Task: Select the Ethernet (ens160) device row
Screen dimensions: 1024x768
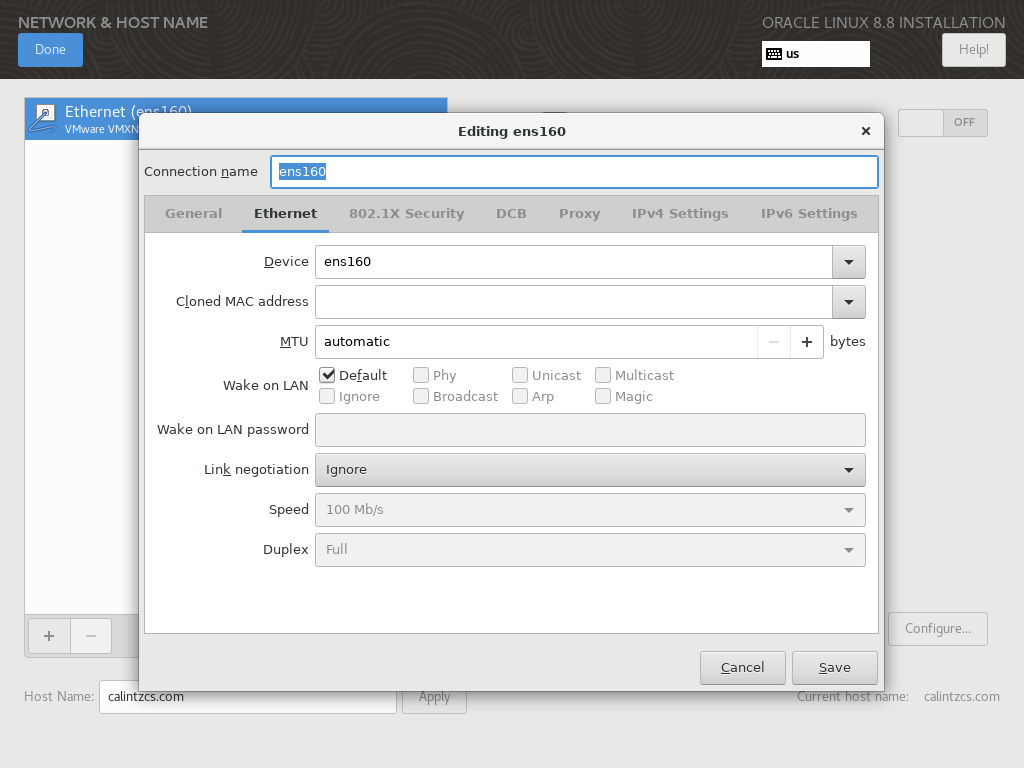Action: pyautogui.click(x=236, y=119)
